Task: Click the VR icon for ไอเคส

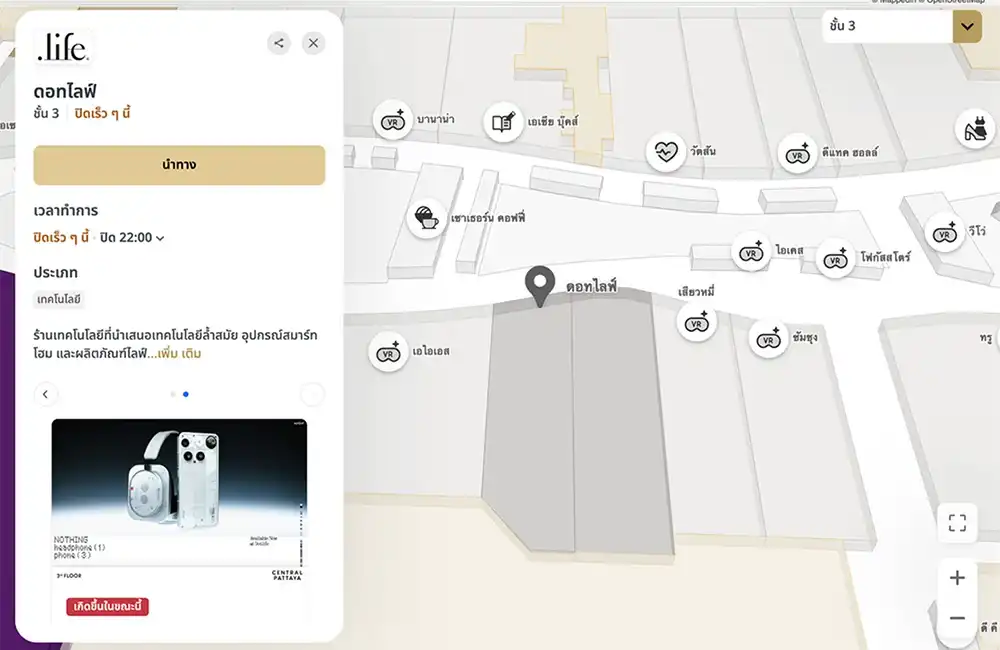Action: click(751, 252)
